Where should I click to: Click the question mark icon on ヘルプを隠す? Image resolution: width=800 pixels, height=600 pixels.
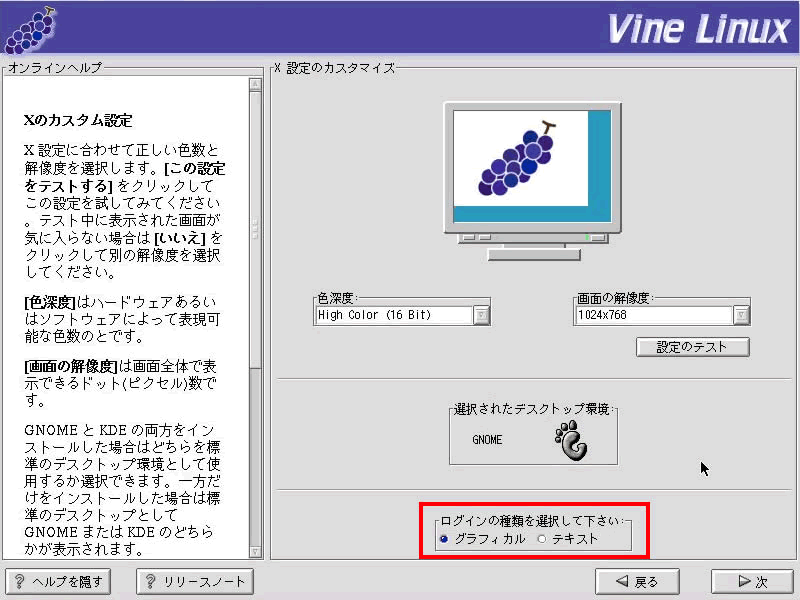pos(19,581)
